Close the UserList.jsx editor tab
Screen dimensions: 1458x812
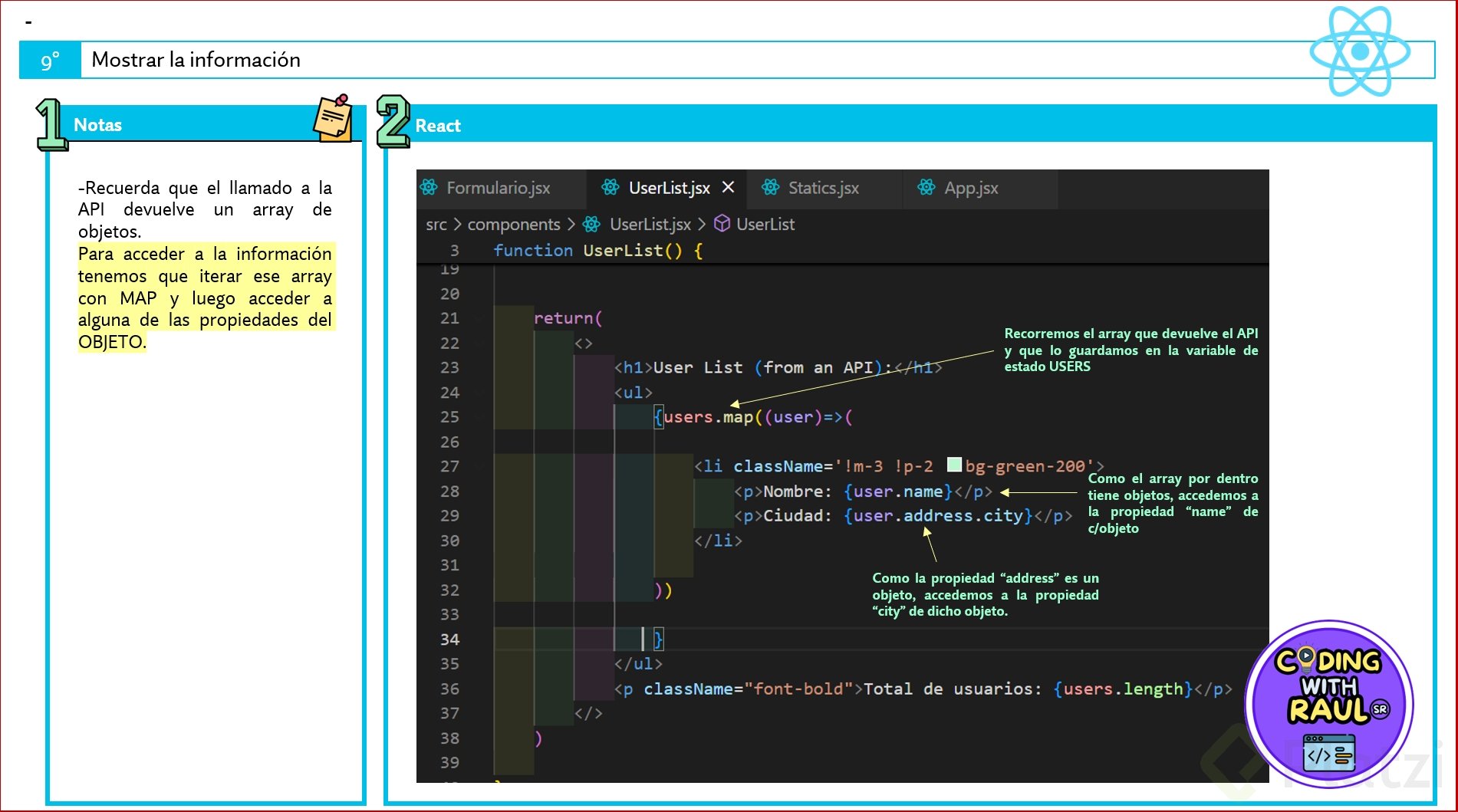coord(729,187)
